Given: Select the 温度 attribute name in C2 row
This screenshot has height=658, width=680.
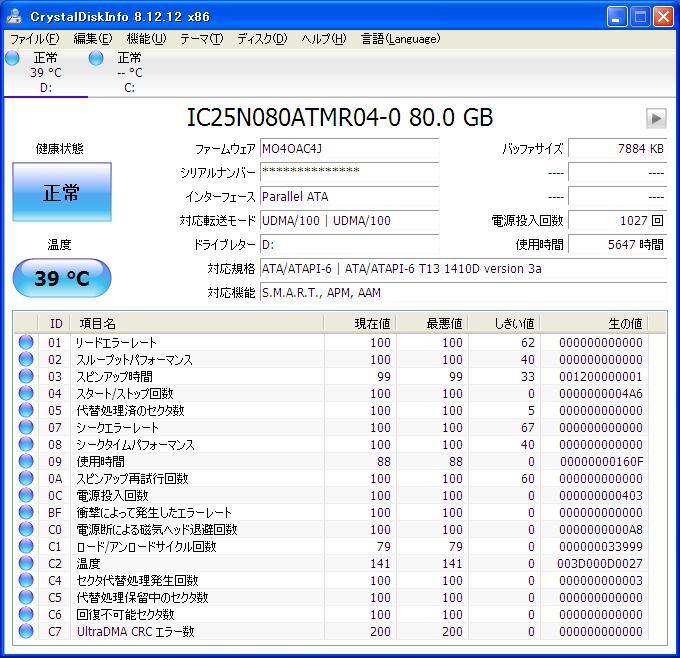Looking at the screenshot, I should 88,563.
